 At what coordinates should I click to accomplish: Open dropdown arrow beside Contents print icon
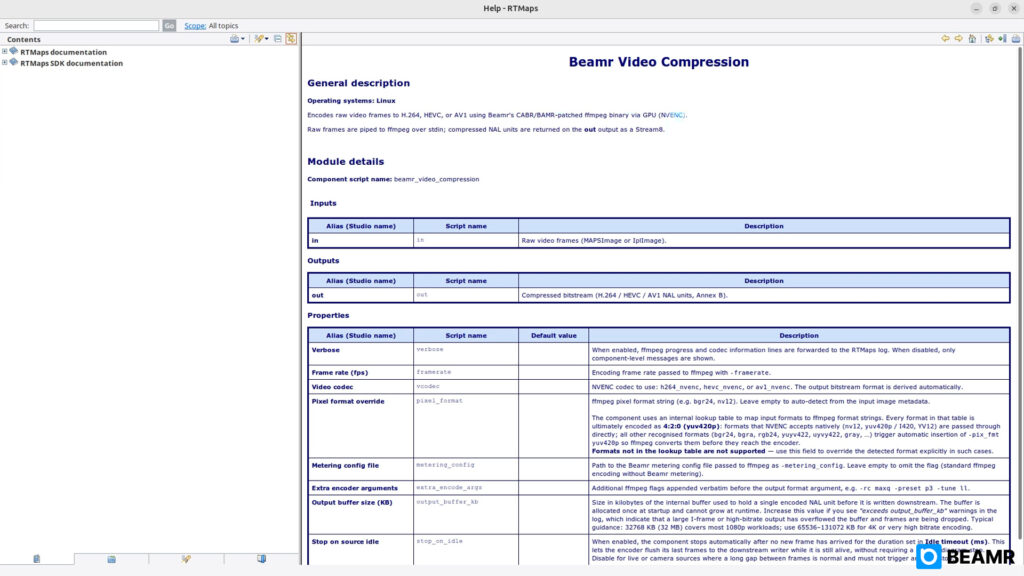[x=243, y=39]
